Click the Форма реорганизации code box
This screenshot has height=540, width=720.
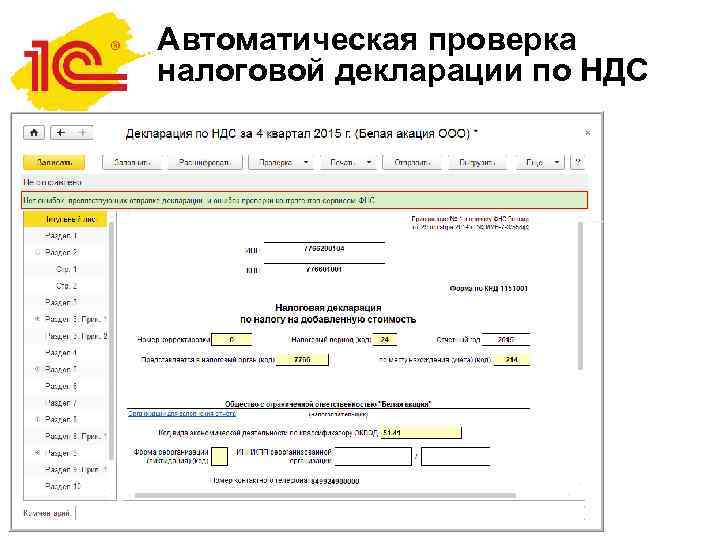click(x=219, y=456)
